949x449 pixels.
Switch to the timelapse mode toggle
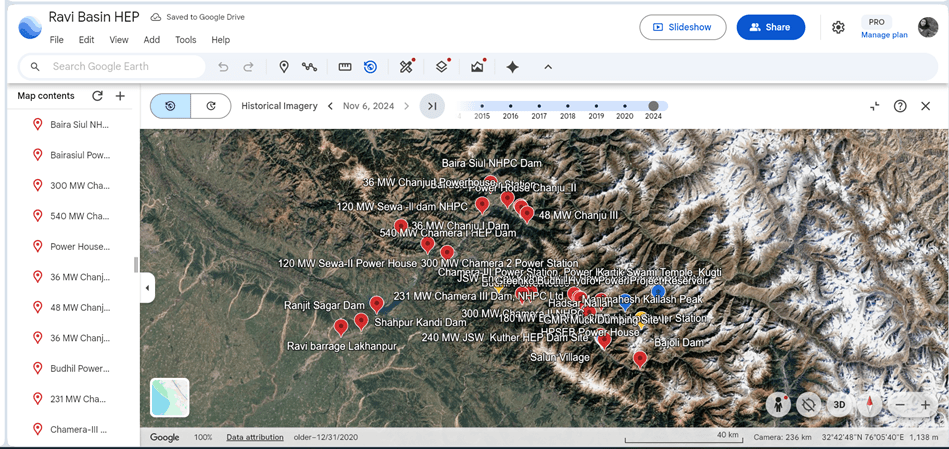pos(211,106)
